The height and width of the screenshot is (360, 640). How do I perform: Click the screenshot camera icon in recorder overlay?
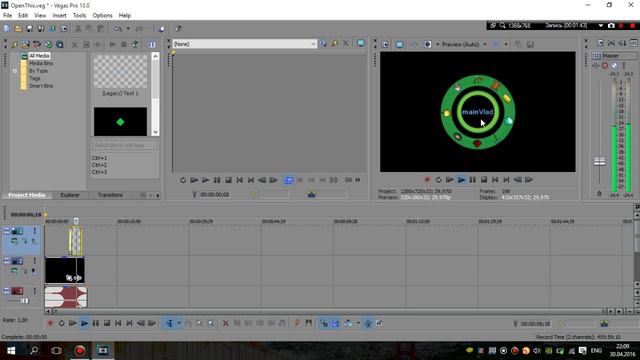tap(611, 25)
